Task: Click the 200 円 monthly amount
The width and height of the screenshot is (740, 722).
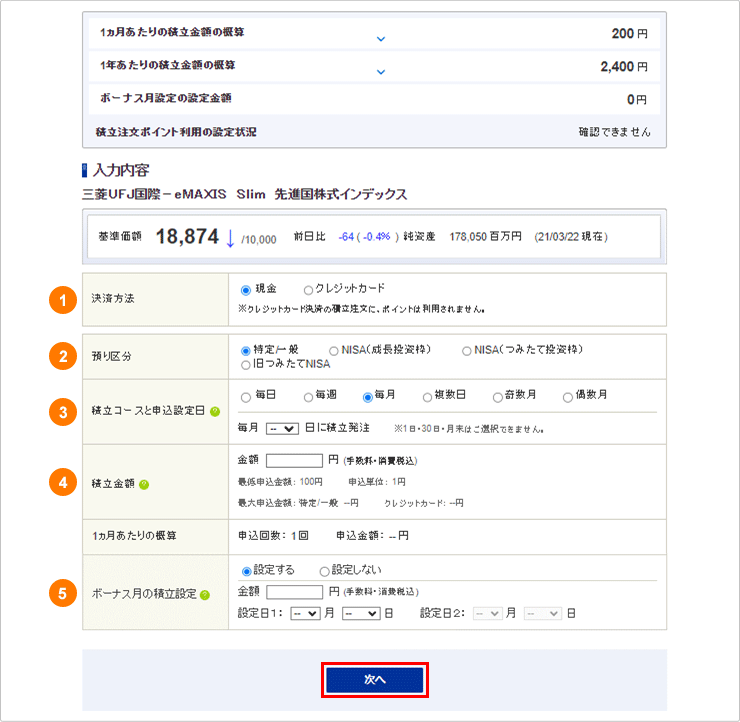Action: point(630,34)
